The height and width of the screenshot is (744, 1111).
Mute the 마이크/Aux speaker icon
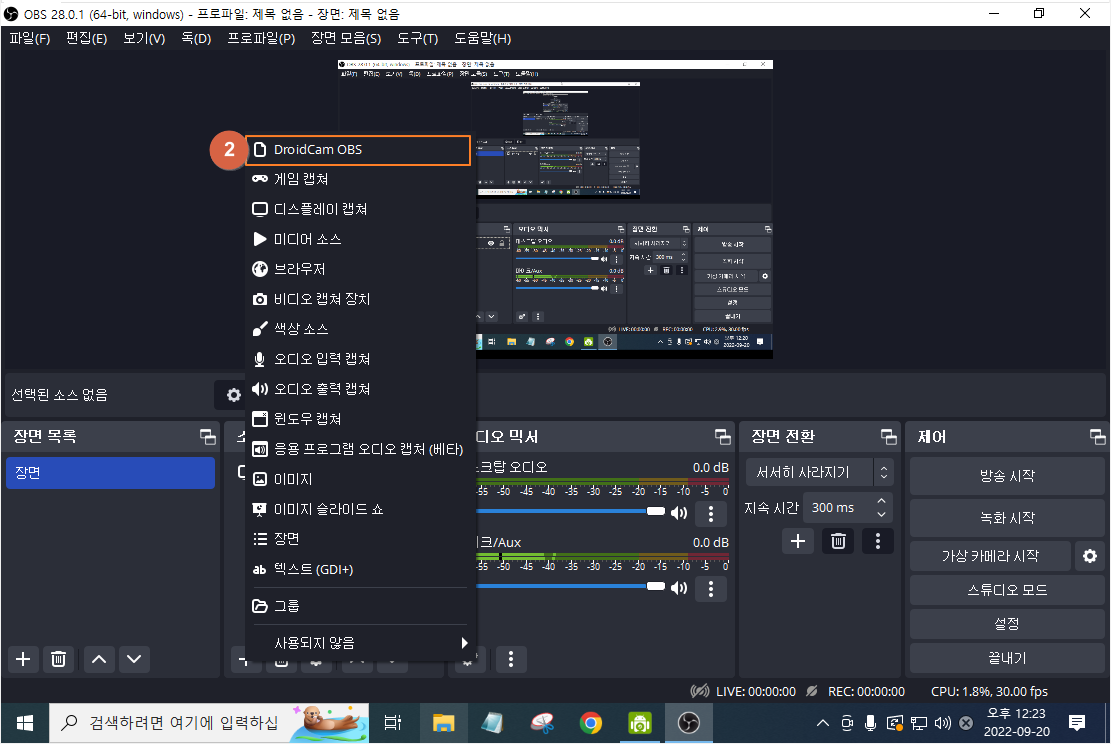[x=679, y=587]
